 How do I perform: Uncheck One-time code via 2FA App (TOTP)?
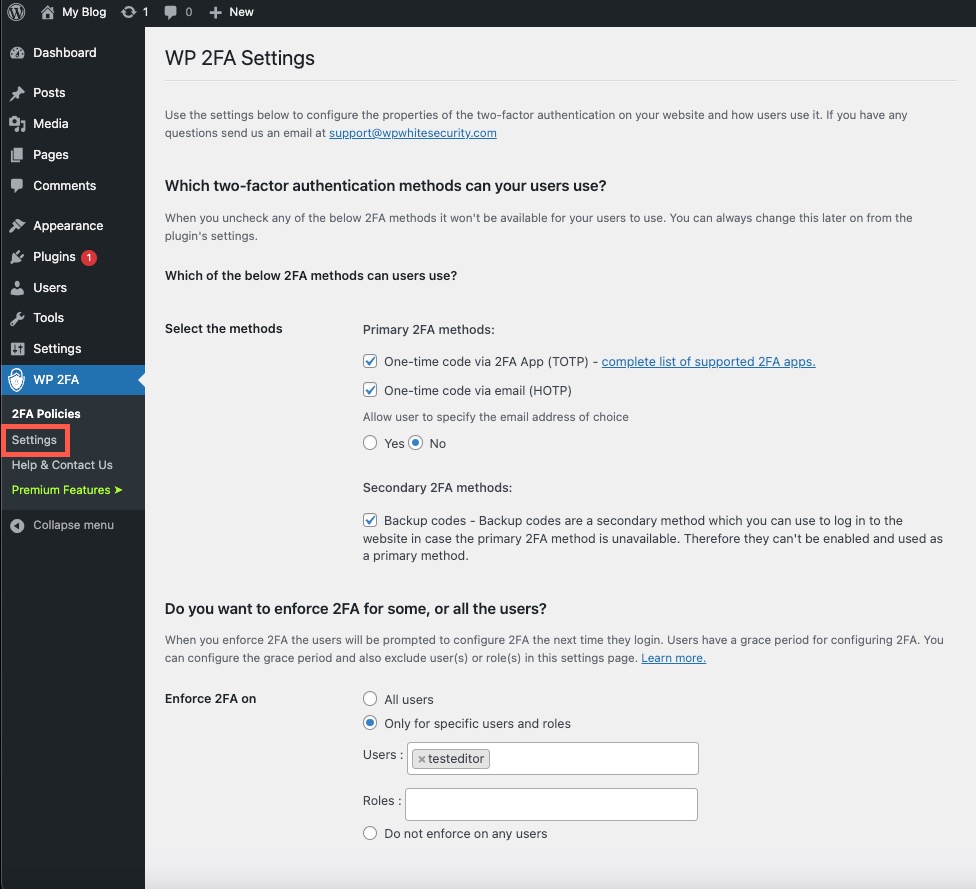click(370, 362)
